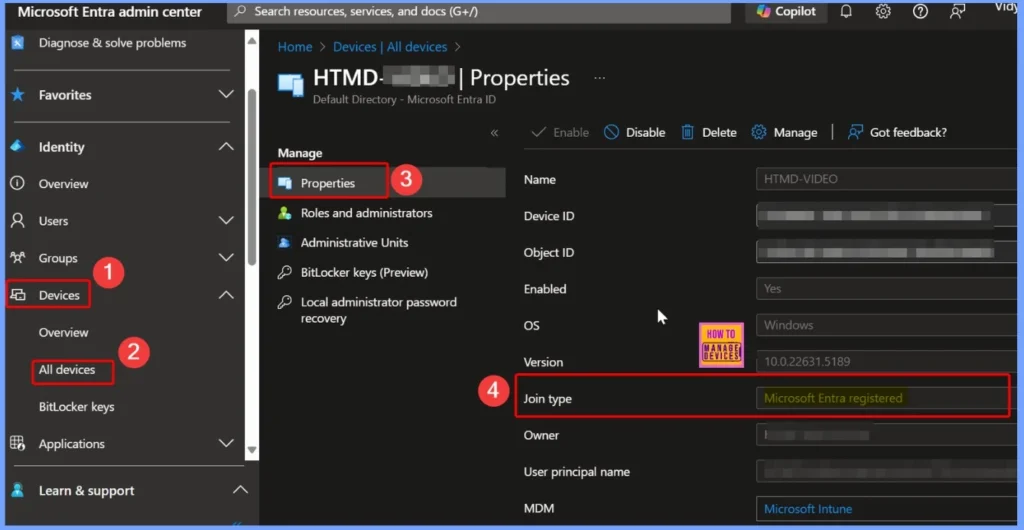The width and height of the screenshot is (1024, 530).
Task: Open the Microsoft Intune MDM link
Action: pyautogui.click(x=808, y=509)
